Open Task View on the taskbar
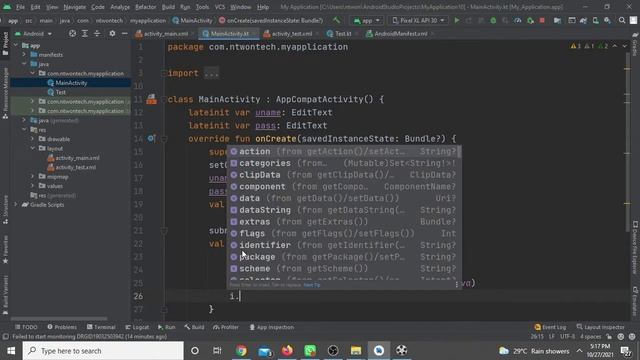The width and height of the screenshot is (640, 360). click(x=217, y=351)
